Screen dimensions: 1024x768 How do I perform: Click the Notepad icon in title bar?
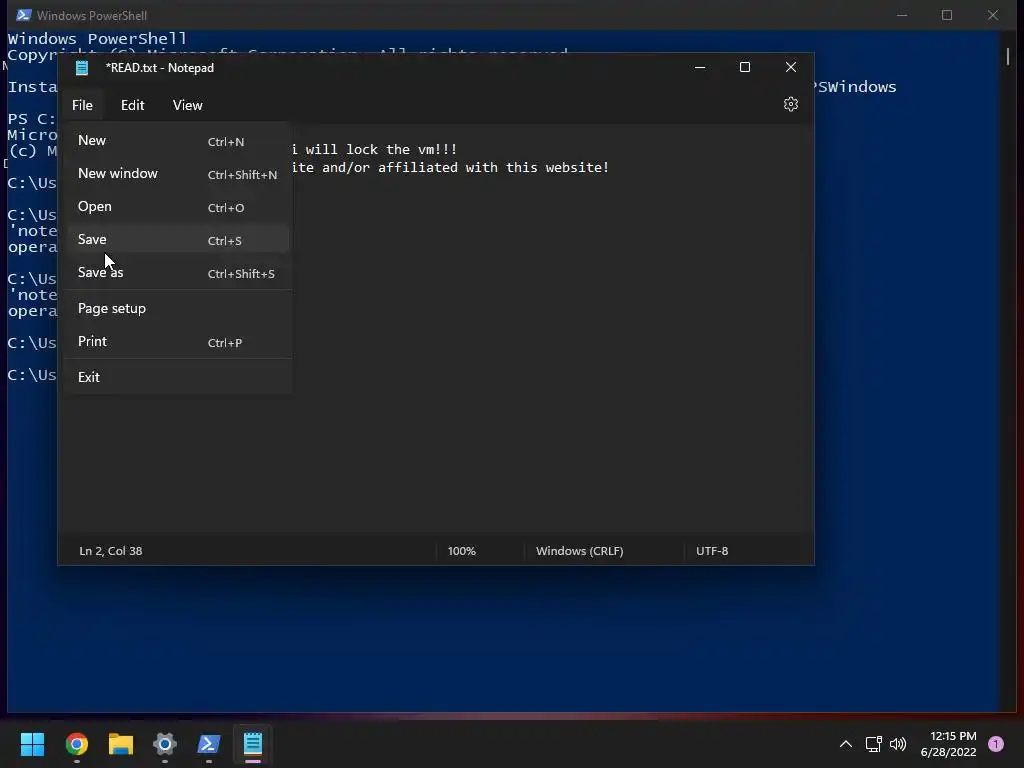(x=82, y=68)
